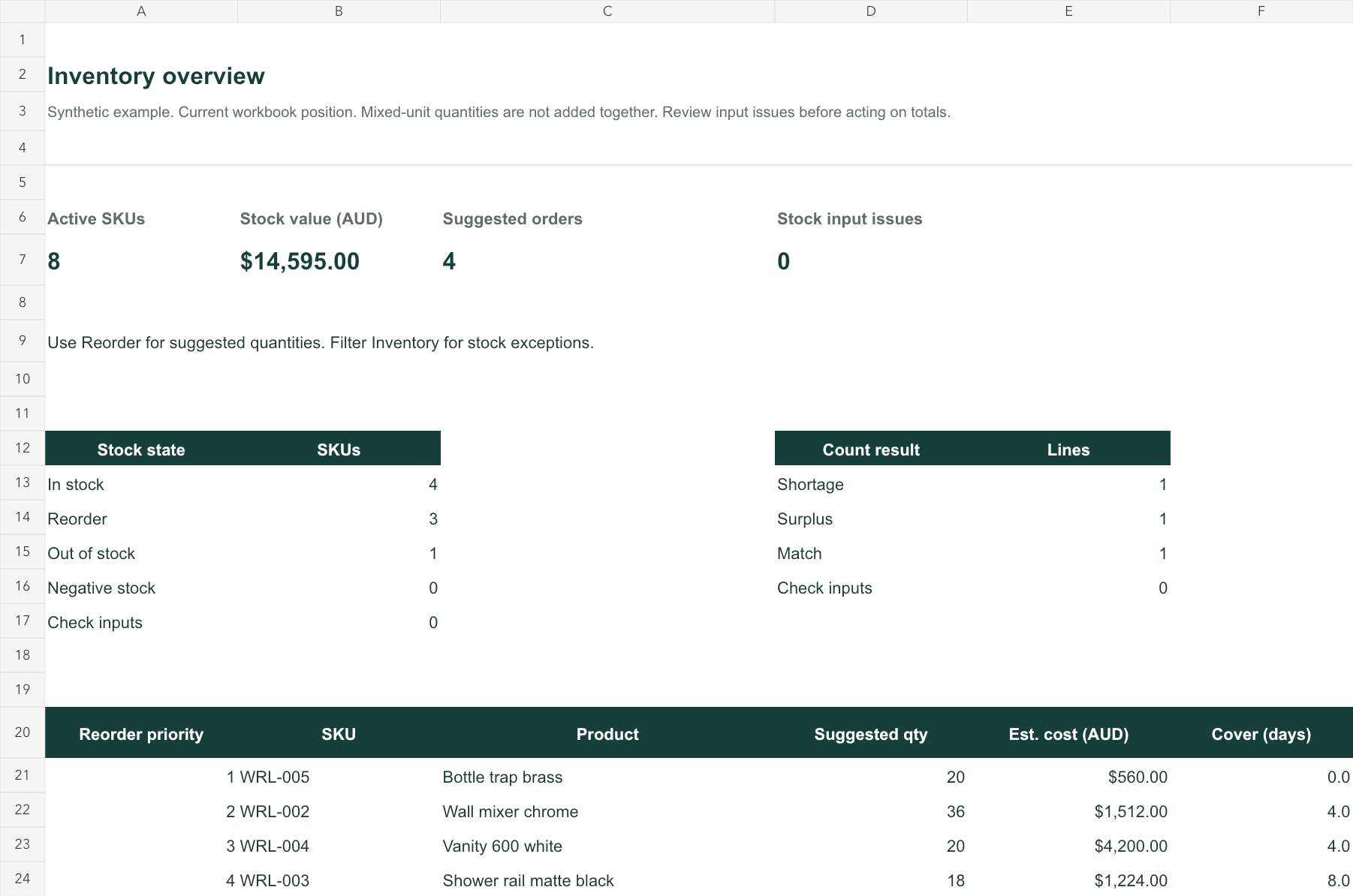Click the "Out of stock" row label
The width and height of the screenshot is (1353, 896).
point(92,553)
